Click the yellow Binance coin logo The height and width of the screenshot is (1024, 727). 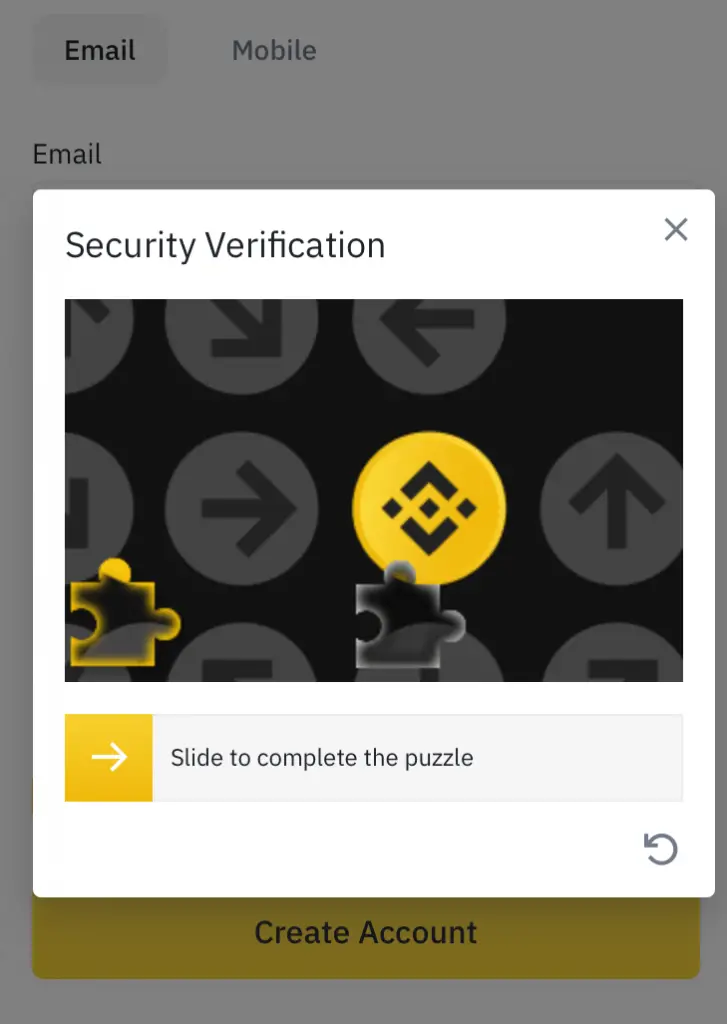click(428, 508)
